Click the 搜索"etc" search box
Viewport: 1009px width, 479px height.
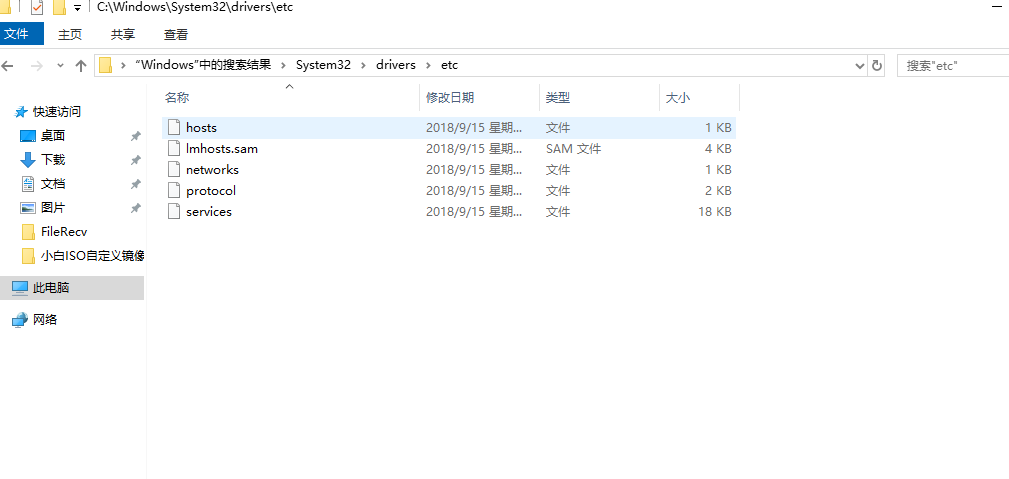pos(953,65)
